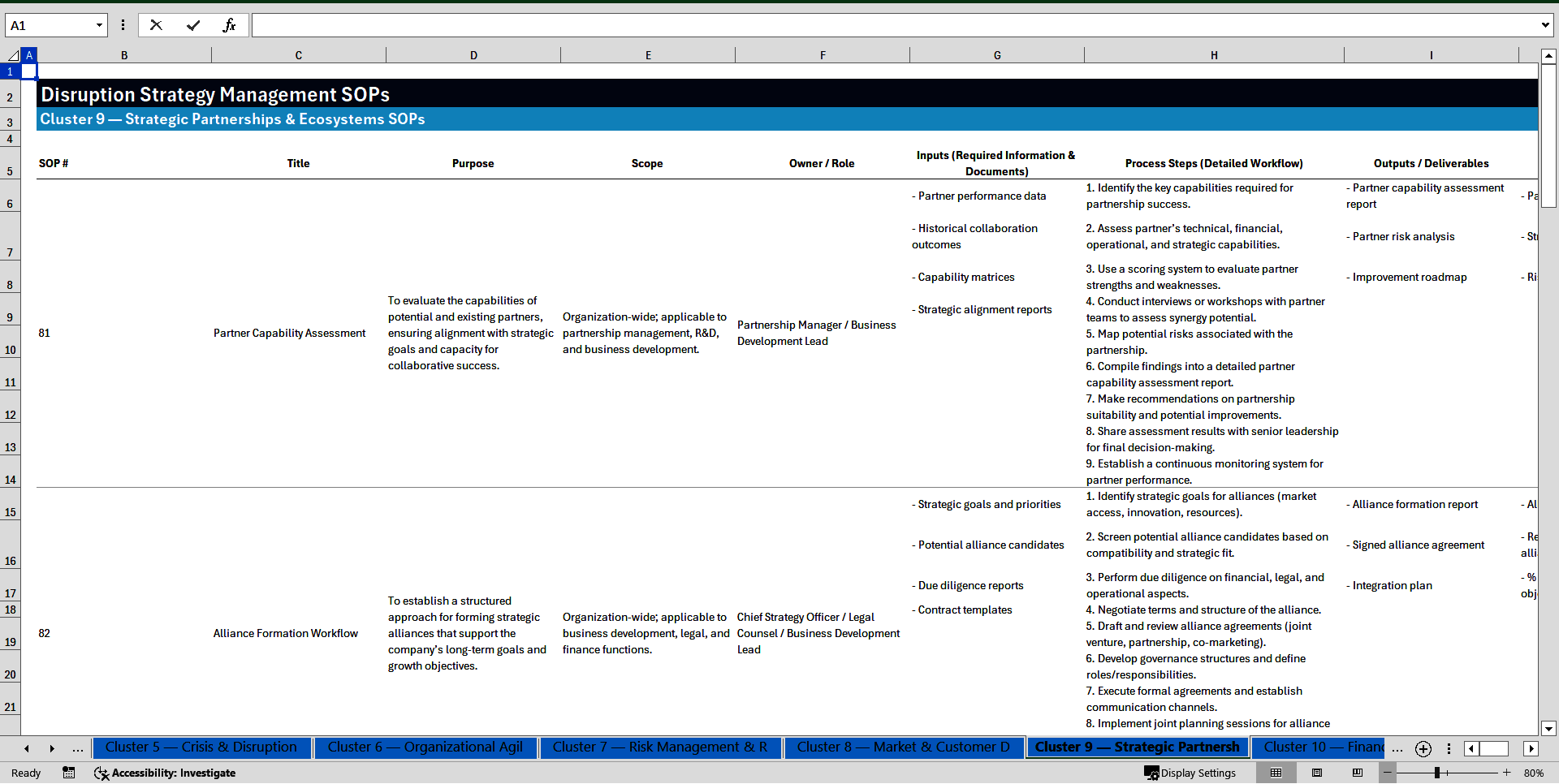
Task: Click the right sheet navigation arrow
Action: tap(52, 748)
